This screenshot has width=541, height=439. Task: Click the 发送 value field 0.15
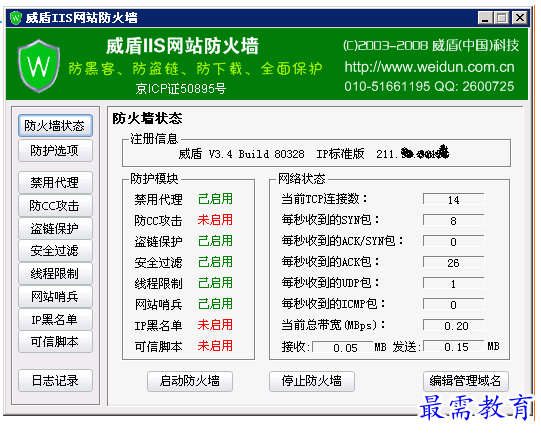point(454,347)
